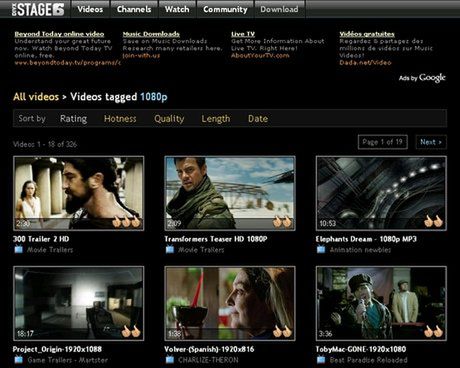Open the Beat Paradise Reloaded channel

(x=369, y=360)
